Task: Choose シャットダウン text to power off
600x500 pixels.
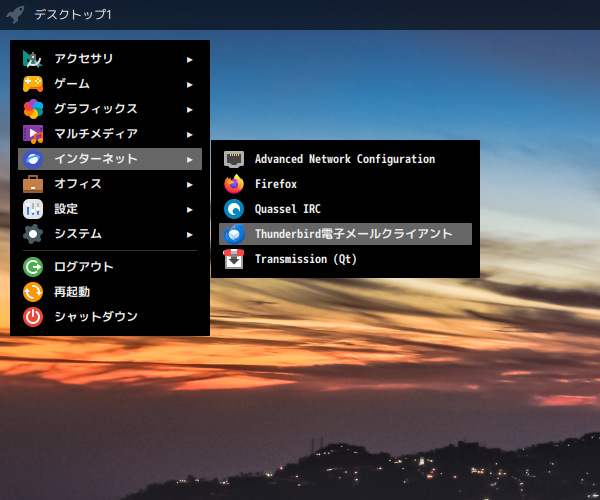Action: pos(96,316)
